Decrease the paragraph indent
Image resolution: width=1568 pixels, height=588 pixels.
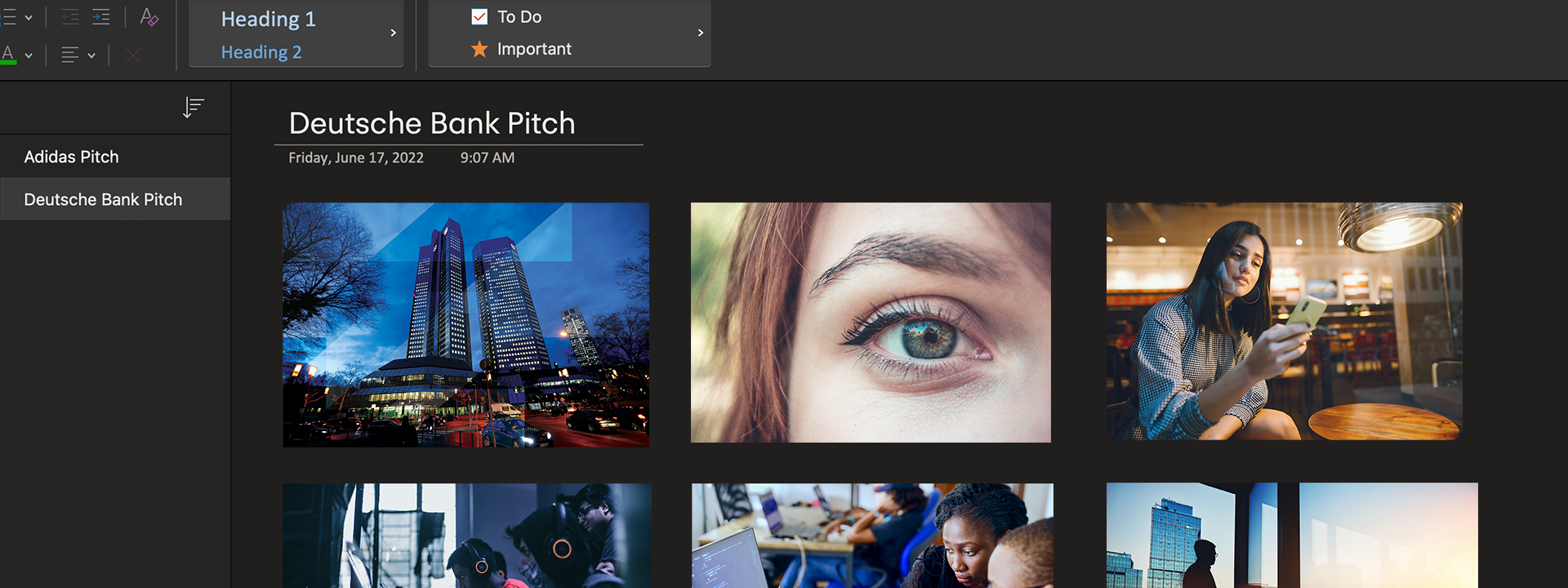tap(70, 17)
